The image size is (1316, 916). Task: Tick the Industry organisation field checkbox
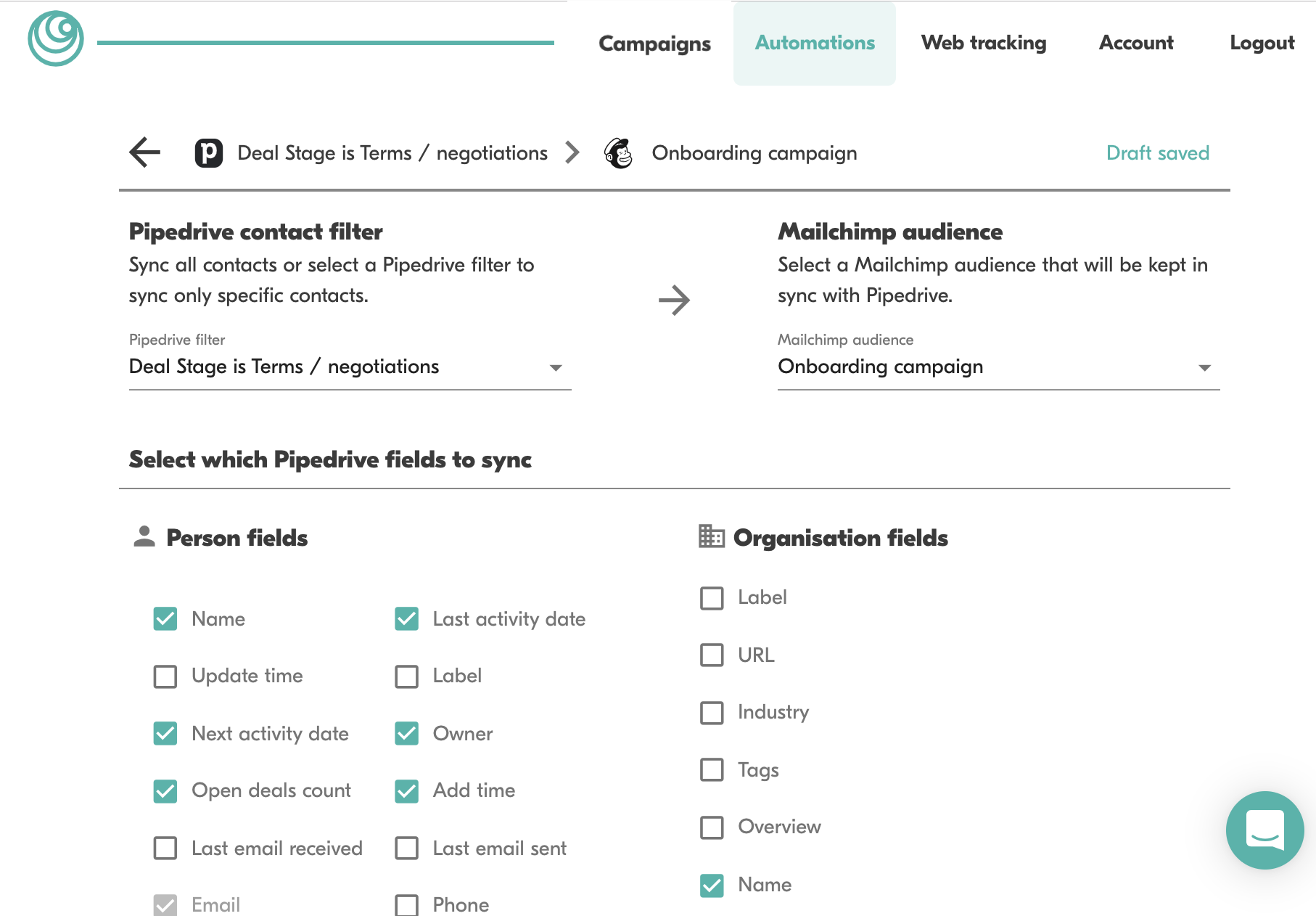pyautogui.click(x=712, y=713)
